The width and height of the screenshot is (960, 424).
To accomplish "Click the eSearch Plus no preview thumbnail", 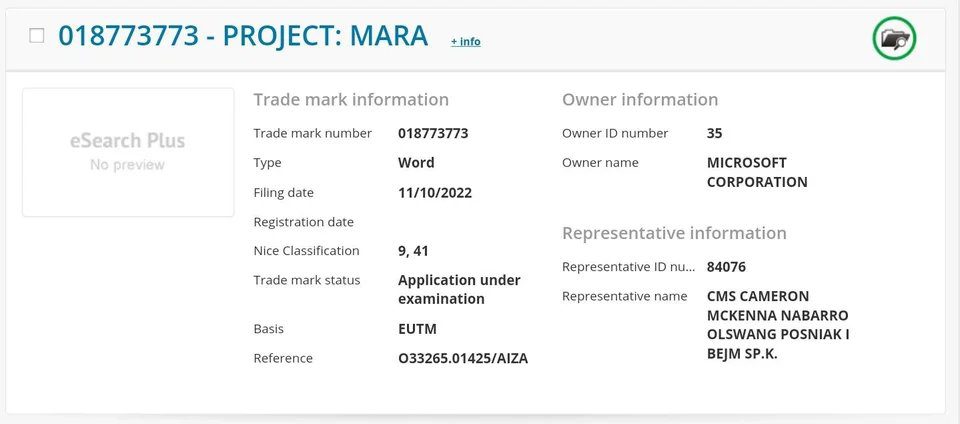I will [128, 152].
